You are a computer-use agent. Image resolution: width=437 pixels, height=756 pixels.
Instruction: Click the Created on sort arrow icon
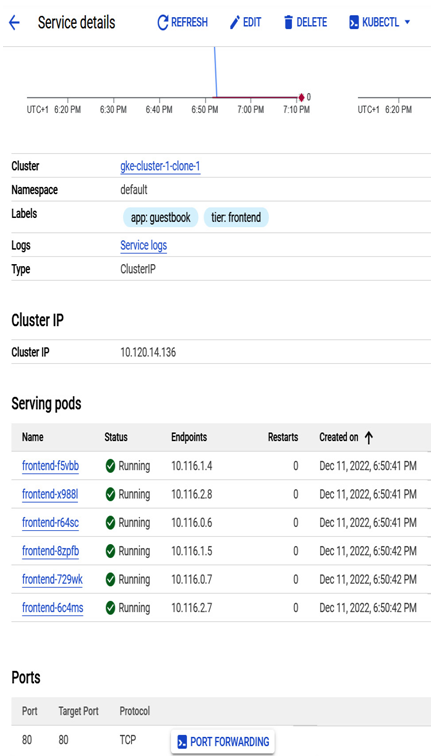[x=369, y=438]
